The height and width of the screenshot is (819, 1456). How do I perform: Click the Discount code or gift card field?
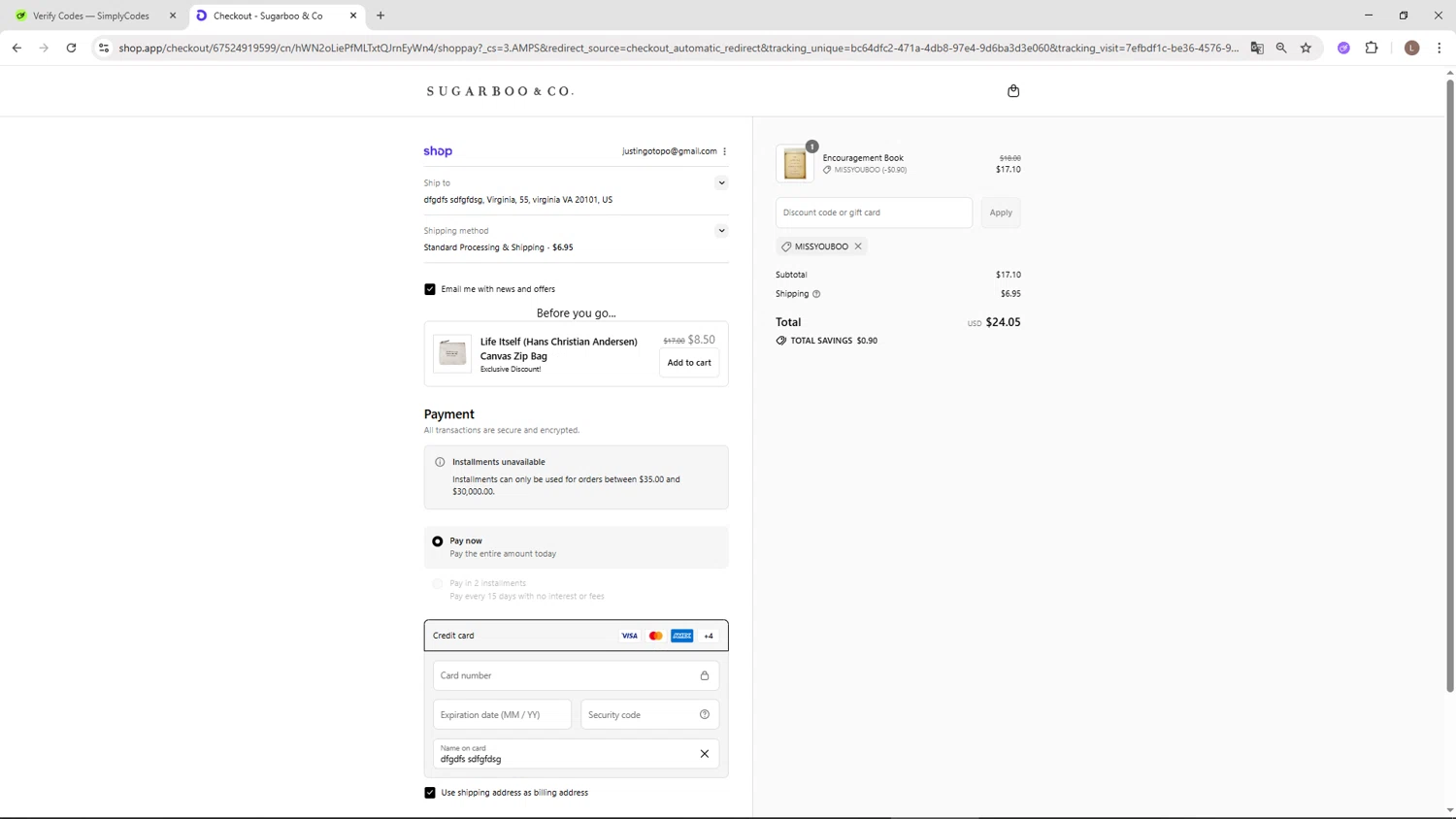tap(874, 213)
